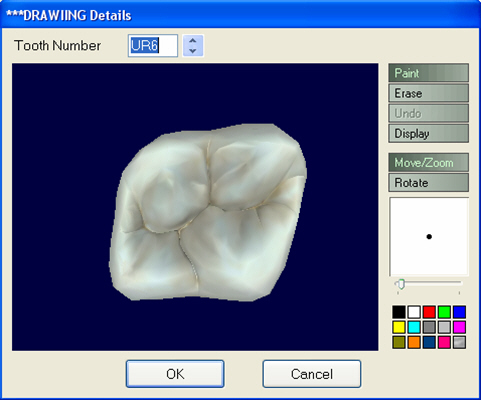This screenshot has width=481, height=400.
Task: Click the Cancel button
Action: pos(312,374)
